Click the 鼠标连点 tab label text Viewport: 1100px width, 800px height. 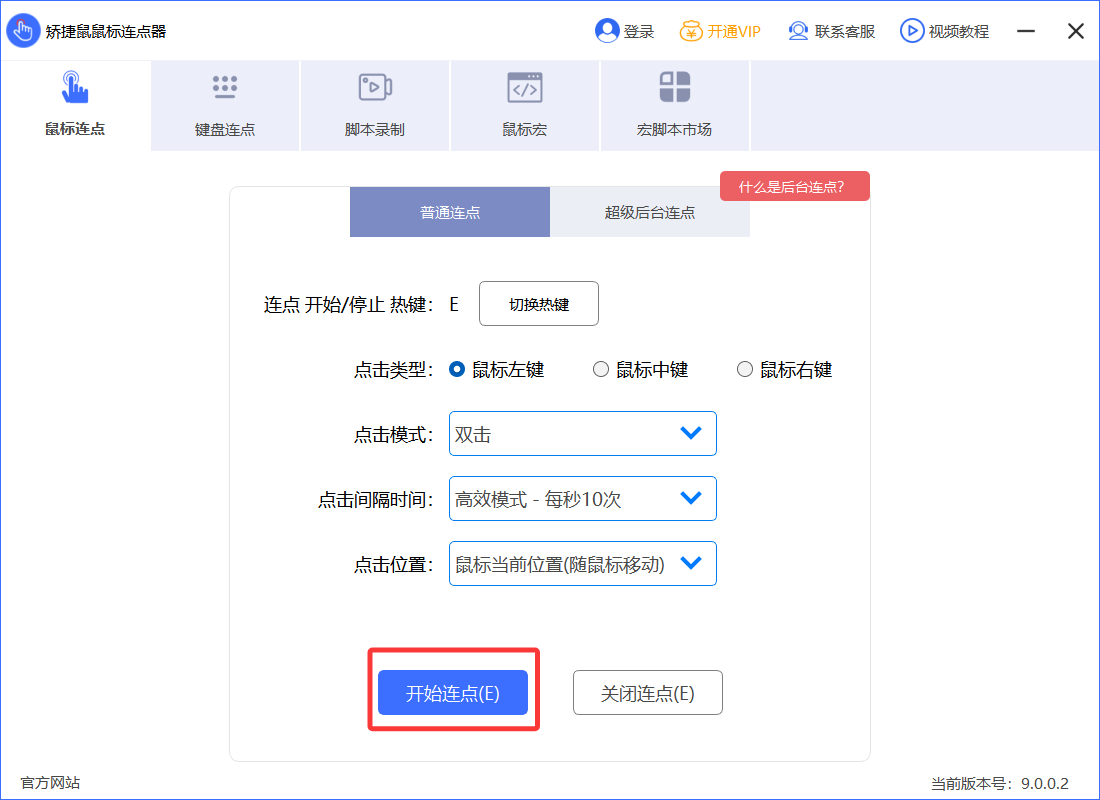click(75, 128)
